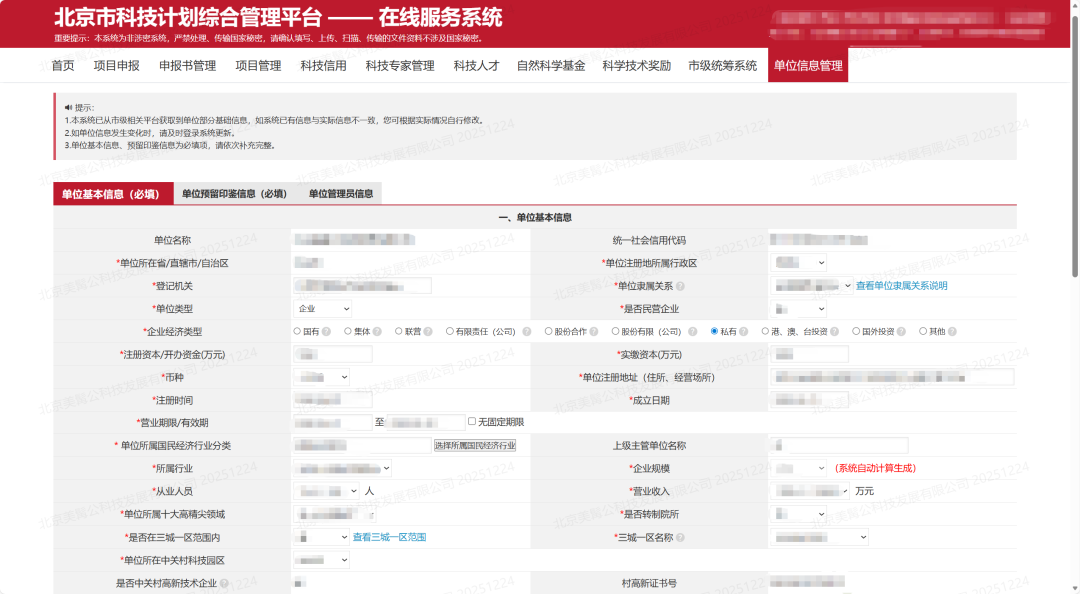
Task: Open the 自然科学基金 menu
Action: (551, 65)
